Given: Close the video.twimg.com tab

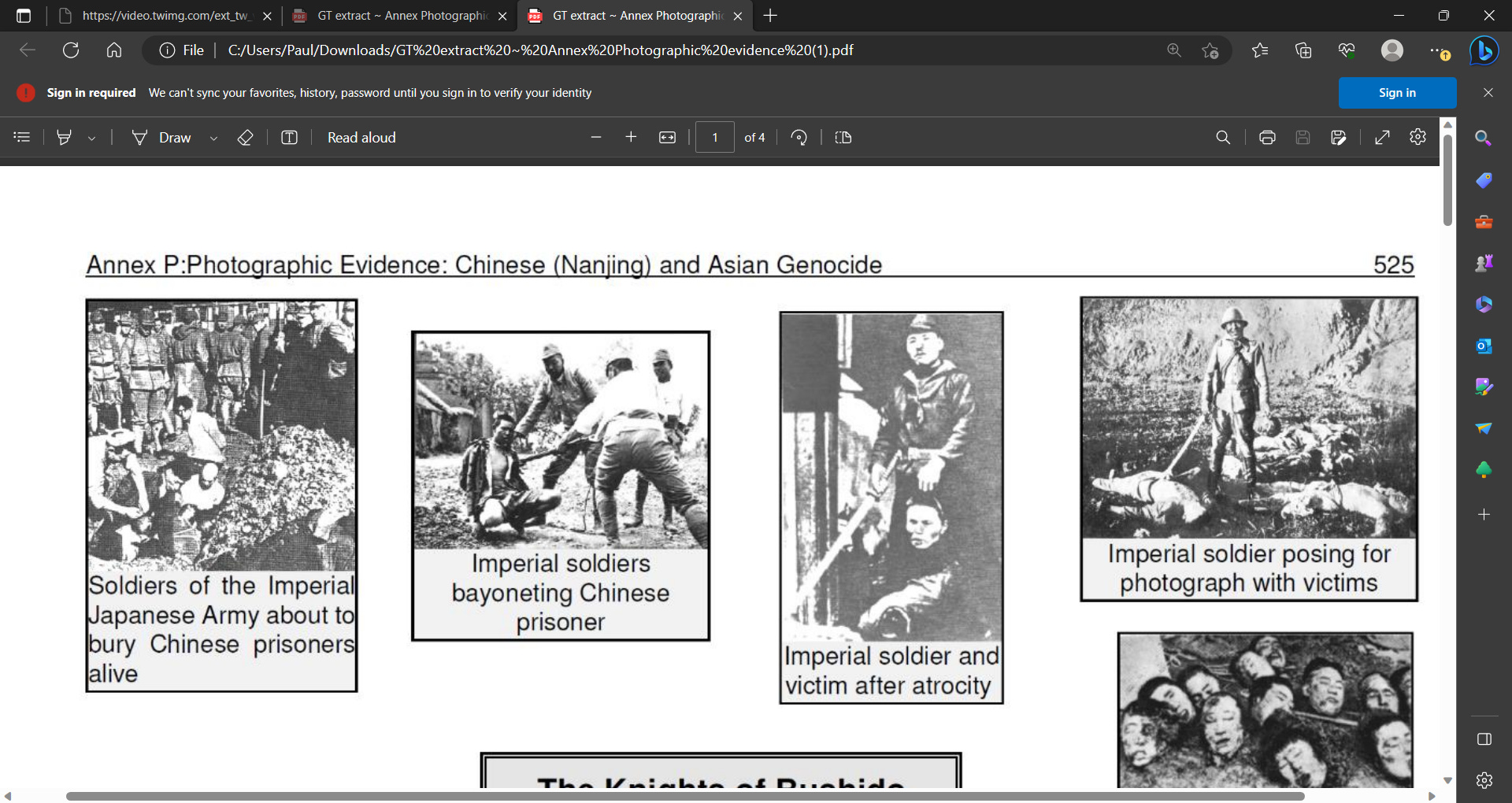Looking at the screenshot, I should [x=267, y=16].
